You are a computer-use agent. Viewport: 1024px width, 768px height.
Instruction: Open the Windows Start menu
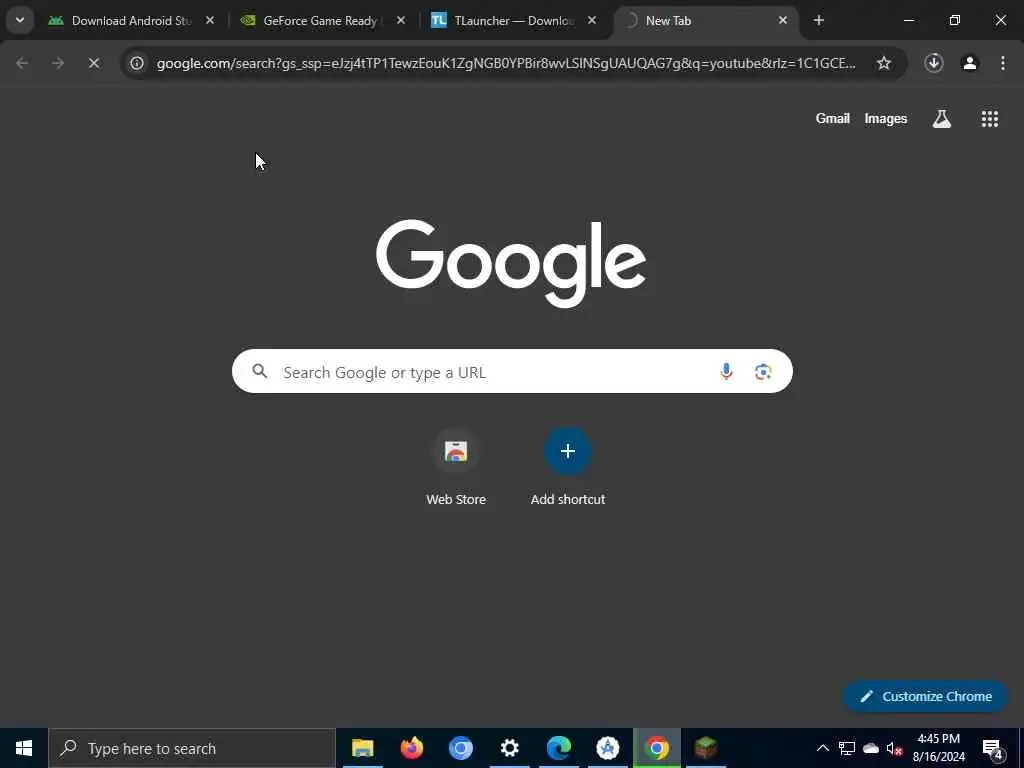24,748
